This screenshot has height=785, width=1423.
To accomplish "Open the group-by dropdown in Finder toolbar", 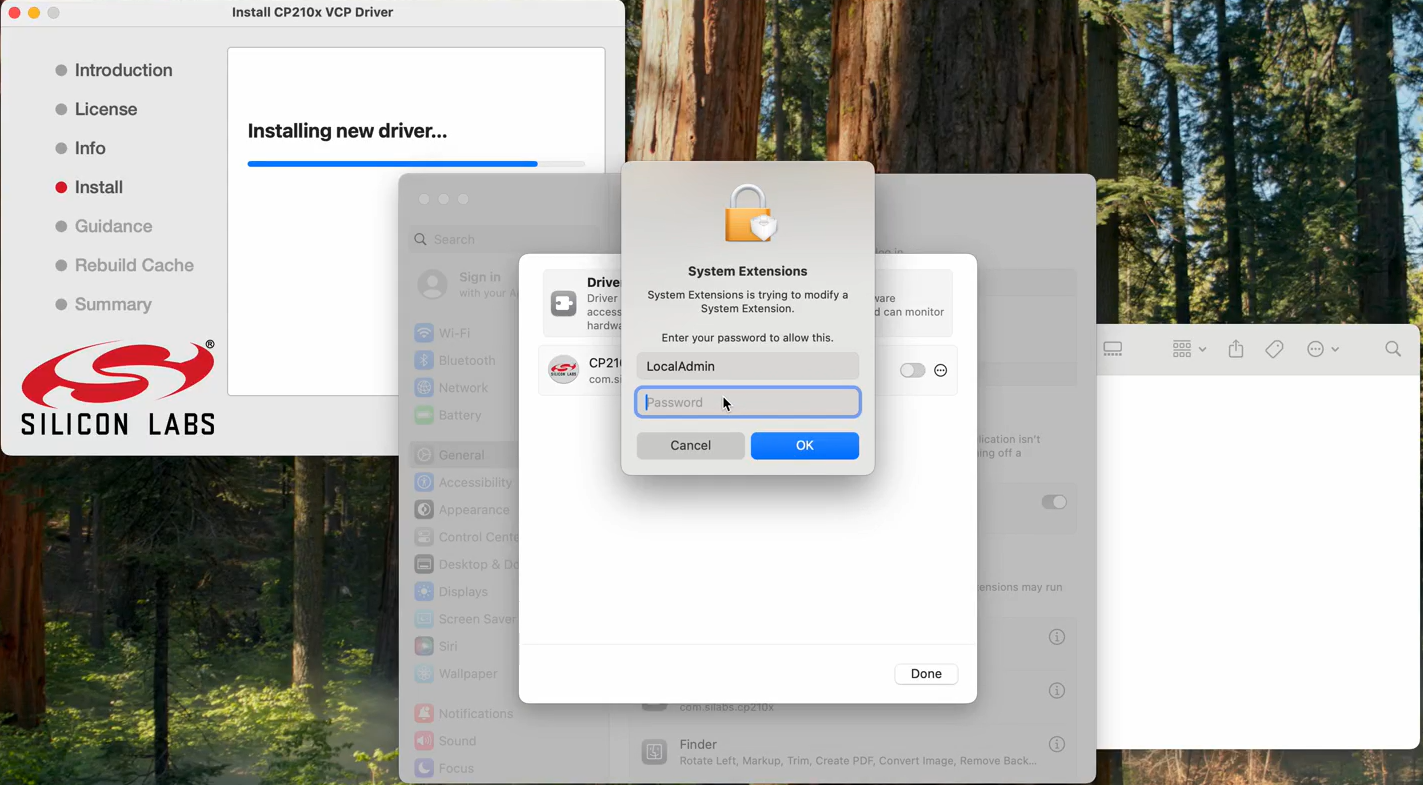I will [x=1189, y=349].
